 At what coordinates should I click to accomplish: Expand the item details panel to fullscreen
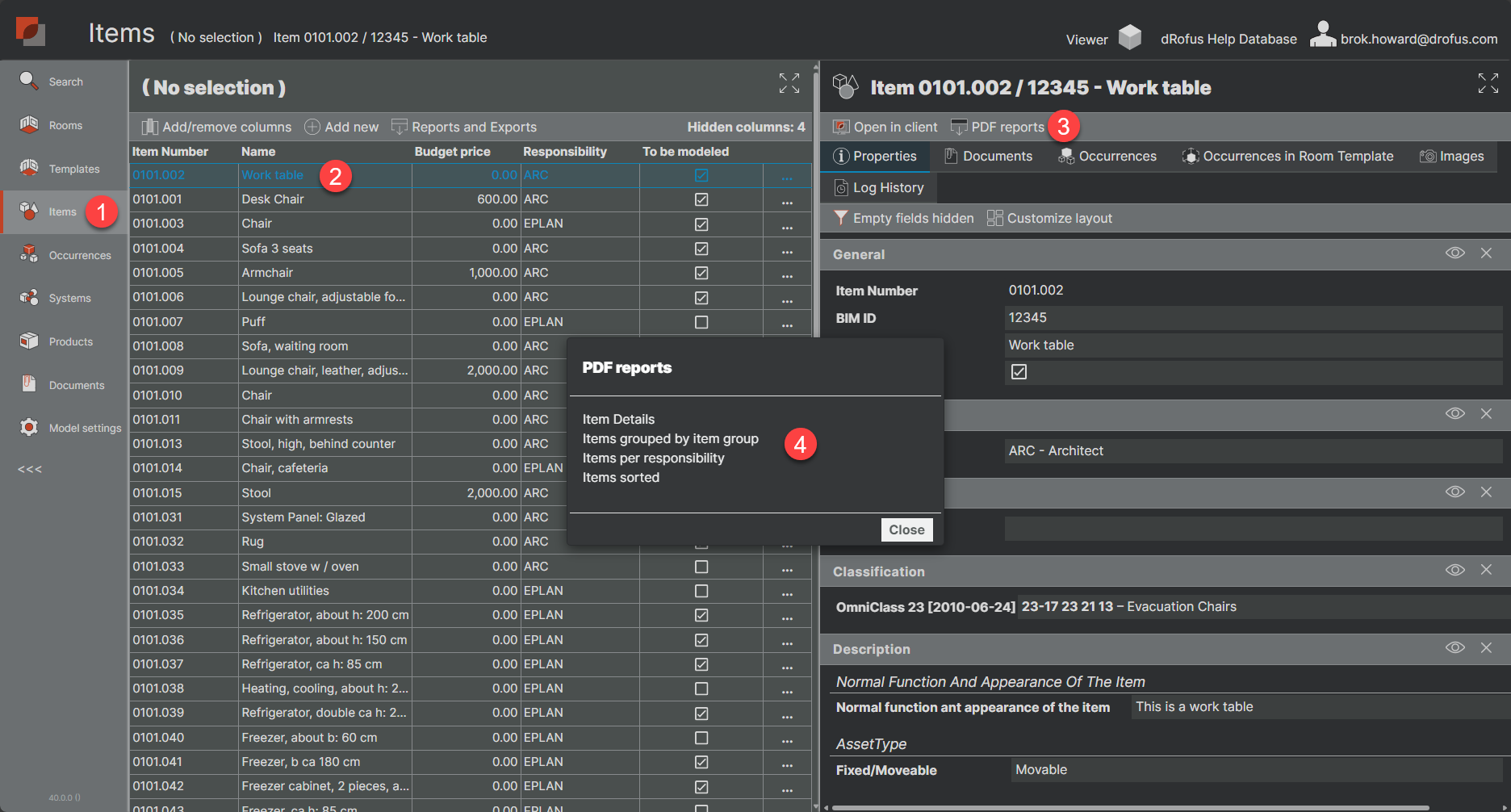click(x=1488, y=83)
